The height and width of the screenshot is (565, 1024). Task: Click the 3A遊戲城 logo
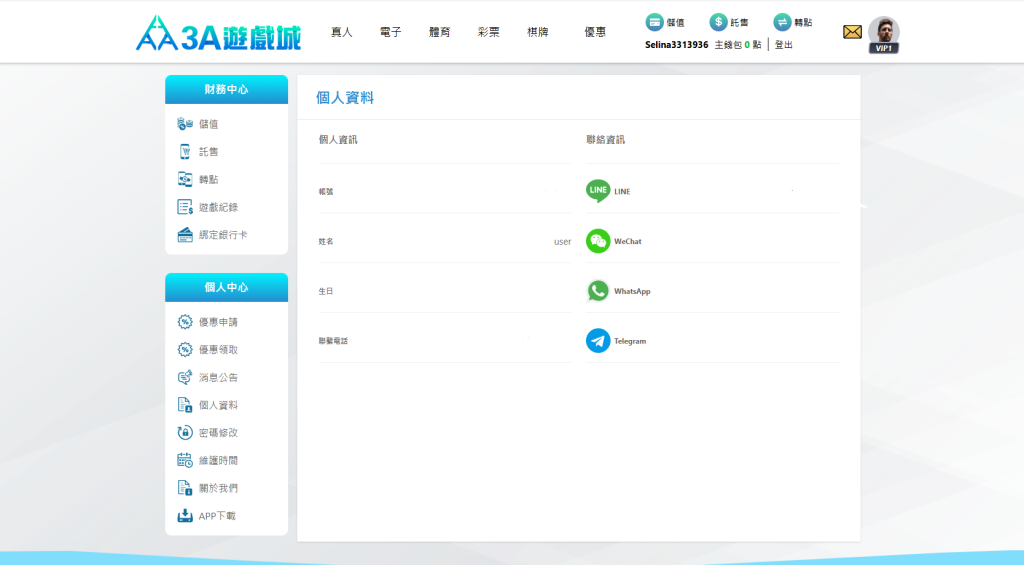coord(217,33)
